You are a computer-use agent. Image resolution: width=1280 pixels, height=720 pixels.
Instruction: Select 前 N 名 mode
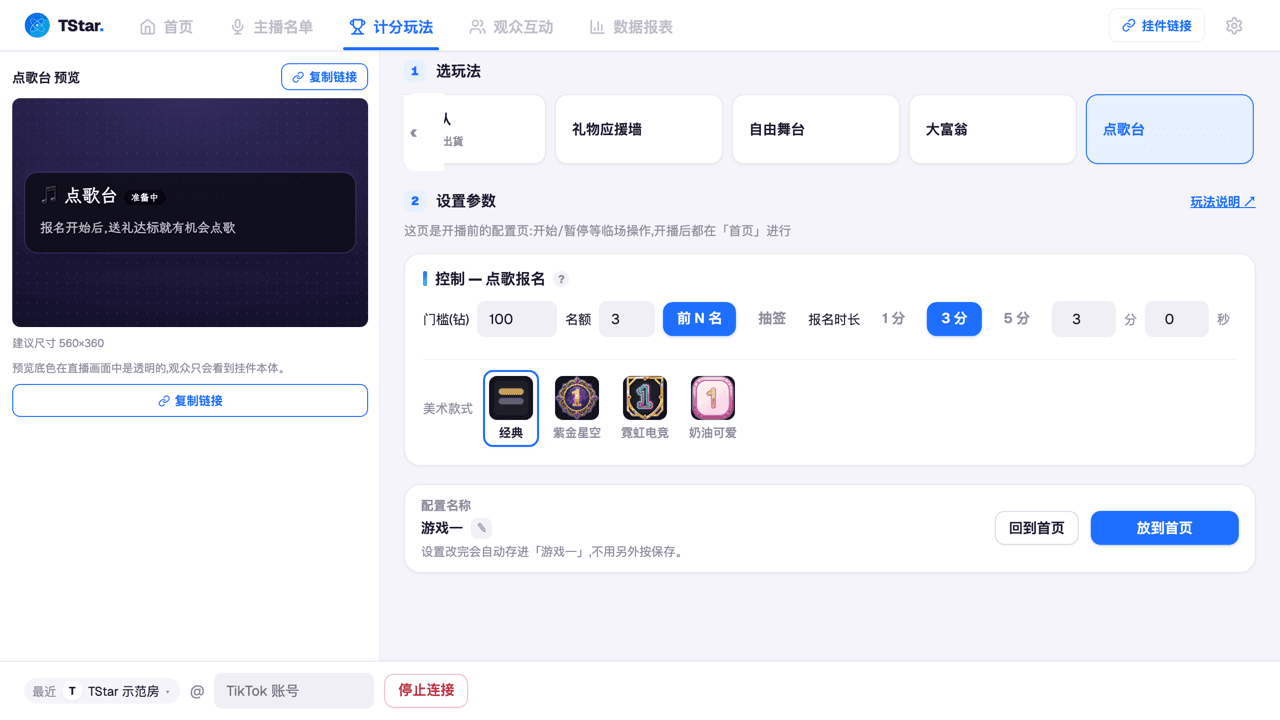coord(700,319)
